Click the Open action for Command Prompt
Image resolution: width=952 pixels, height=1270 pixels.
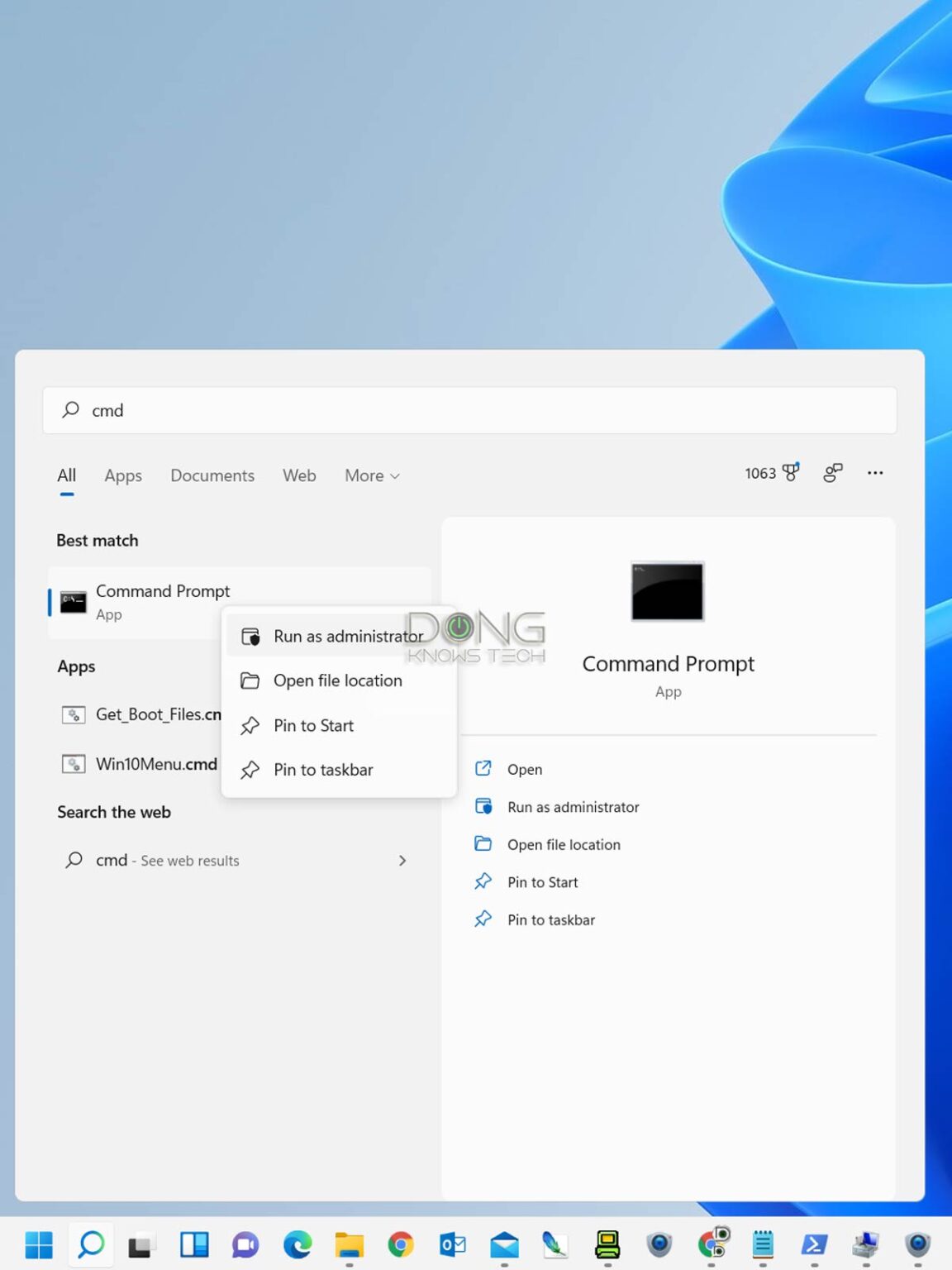[x=525, y=769]
